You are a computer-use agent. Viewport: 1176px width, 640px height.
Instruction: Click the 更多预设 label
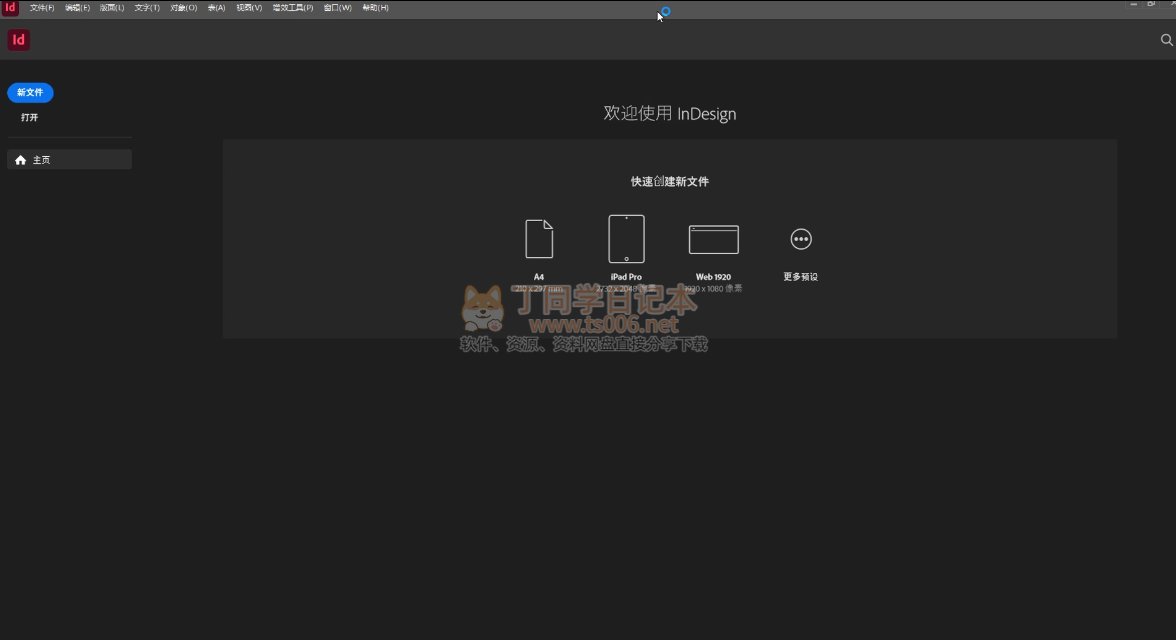coord(800,277)
